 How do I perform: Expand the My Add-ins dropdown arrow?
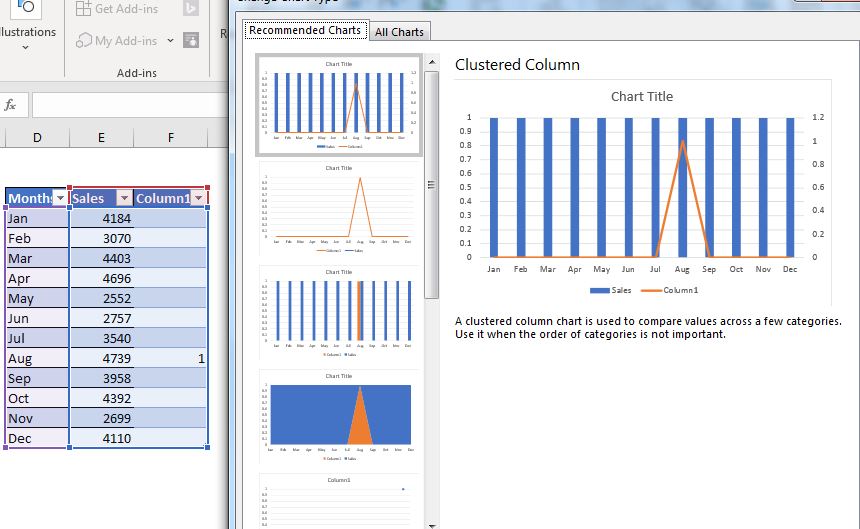170,41
